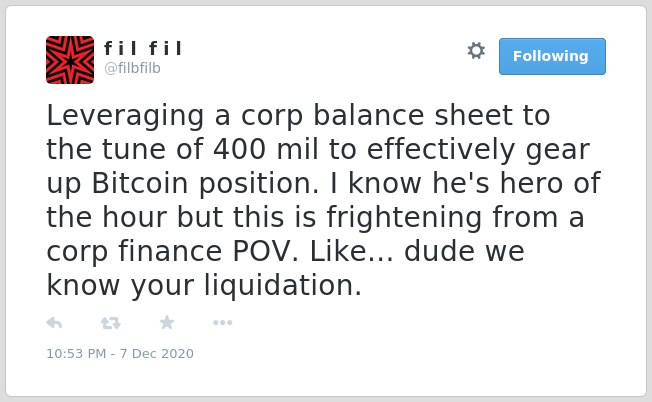The height and width of the screenshot is (402, 652).
Task: Click the word 'balance' in the first line
Action: pyautogui.click(x=368, y=115)
